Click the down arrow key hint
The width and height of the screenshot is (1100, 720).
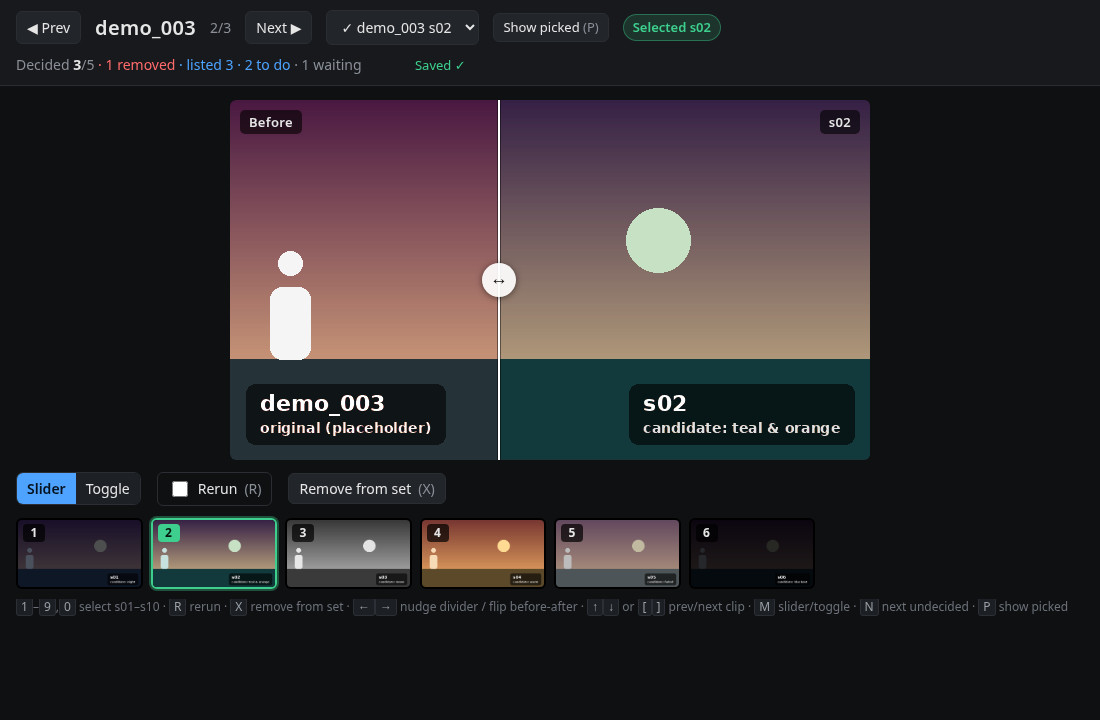[x=611, y=607]
